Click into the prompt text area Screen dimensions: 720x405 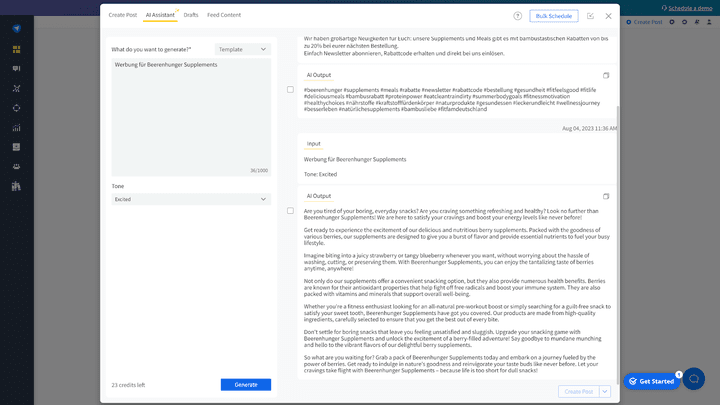click(191, 117)
